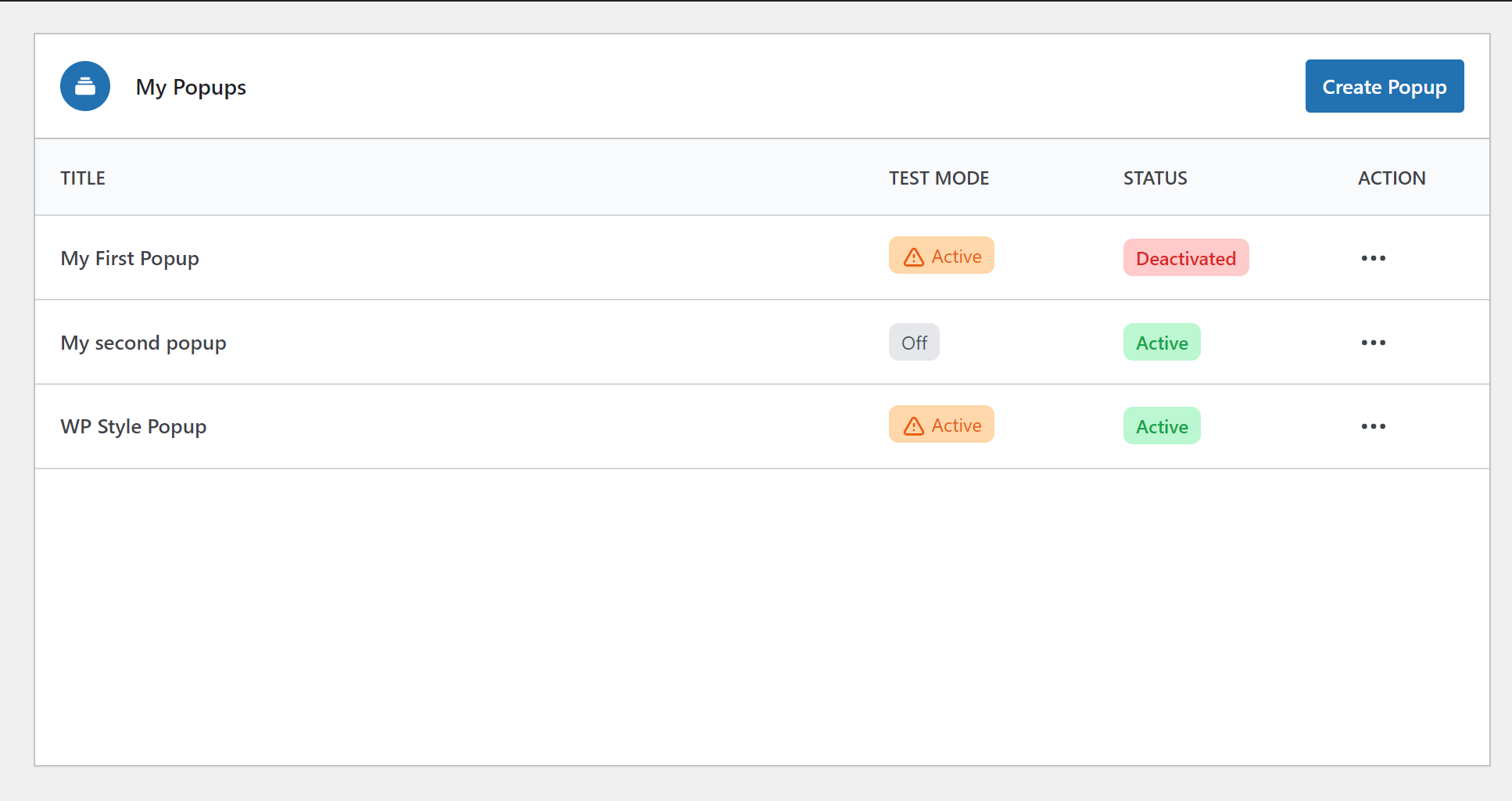Click the warning triangle icon in first row
This screenshot has width=1512, height=801.
point(913,257)
